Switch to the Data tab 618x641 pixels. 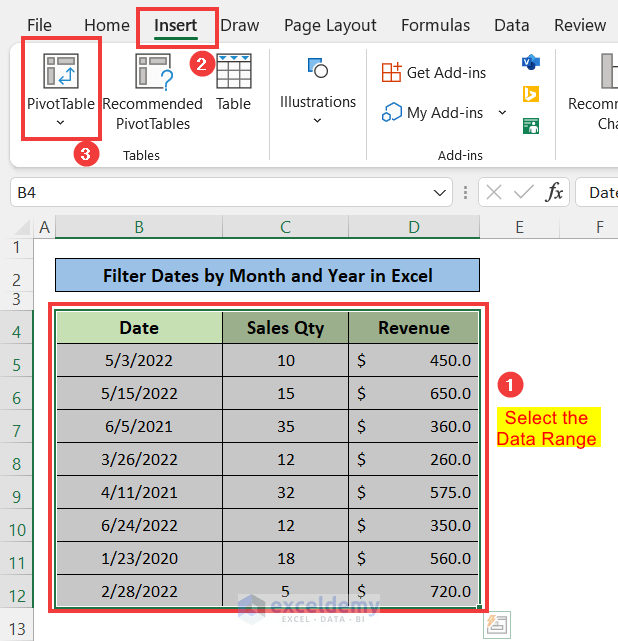point(512,25)
